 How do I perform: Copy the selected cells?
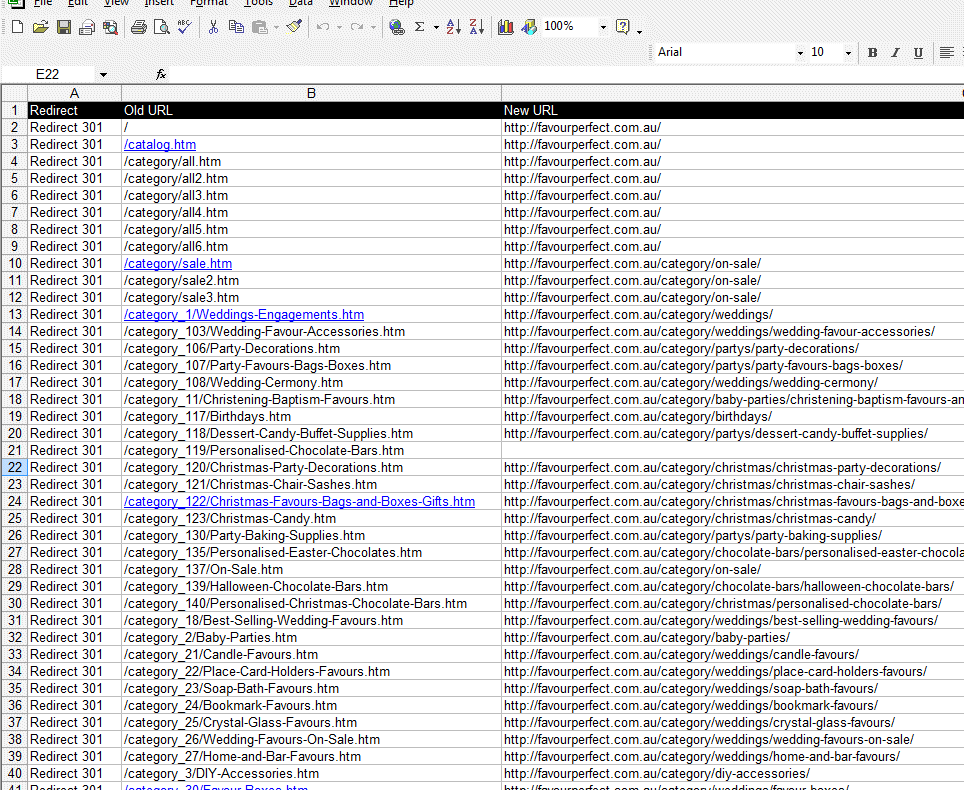click(236, 27)
